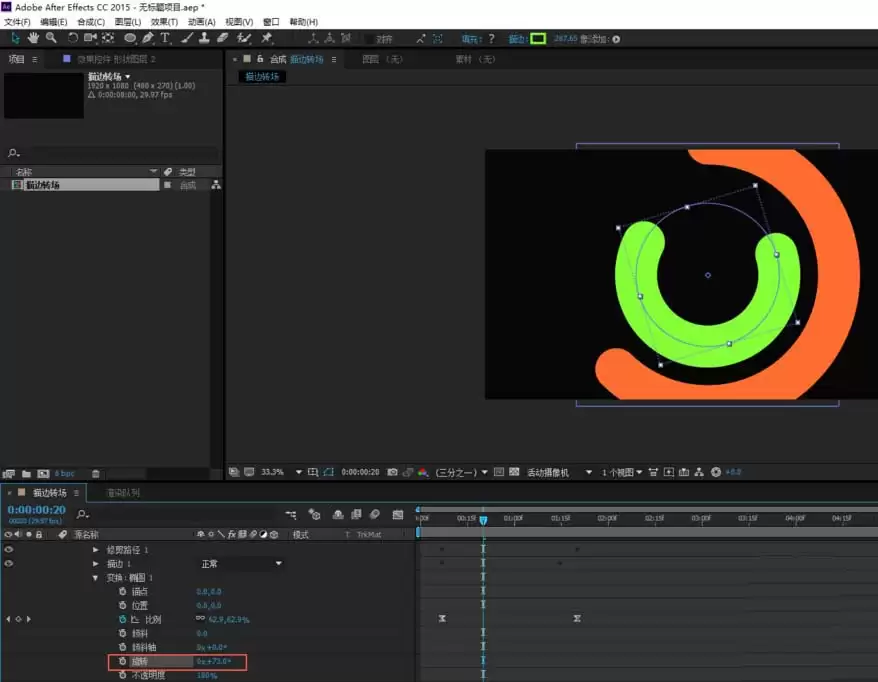Click the delete trash icon in project panel
The height and width of the screenshot is (682, 878).
pos(96,474)
